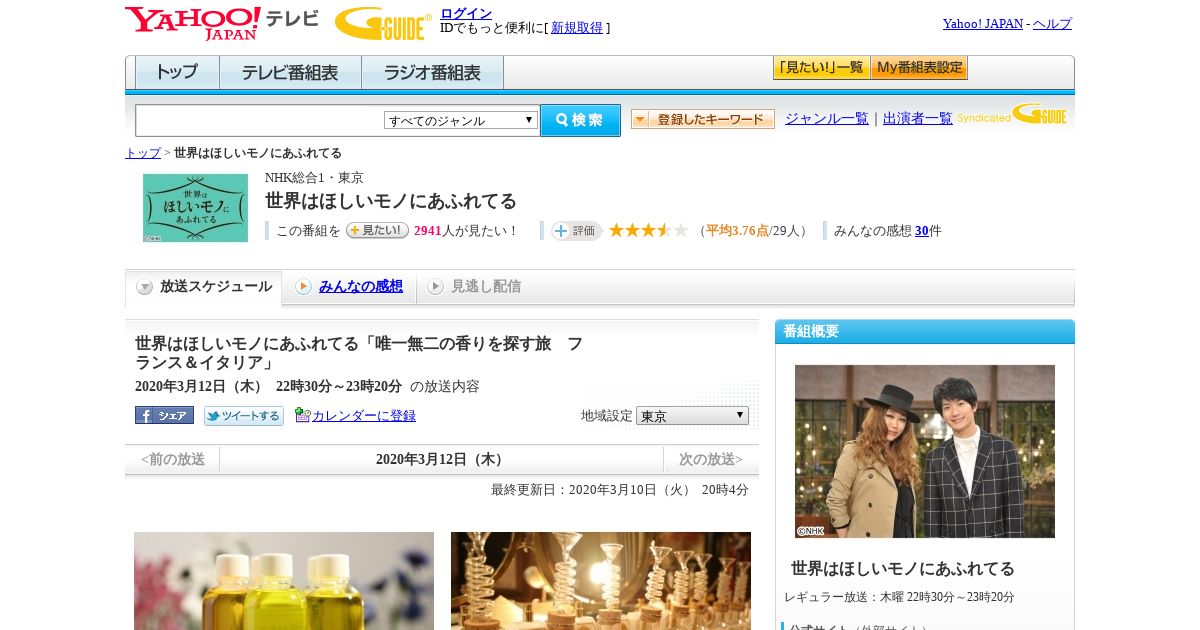Click the date 2020年3月12日（木） heading
Screen dimensions: 1200x630
[441, 460]
